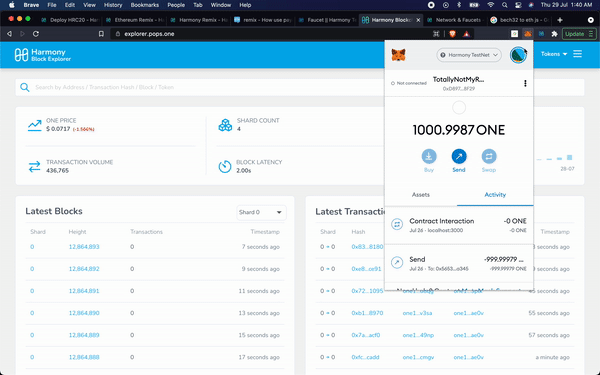Click the Brave Shields lion icon

pos(452,34)
